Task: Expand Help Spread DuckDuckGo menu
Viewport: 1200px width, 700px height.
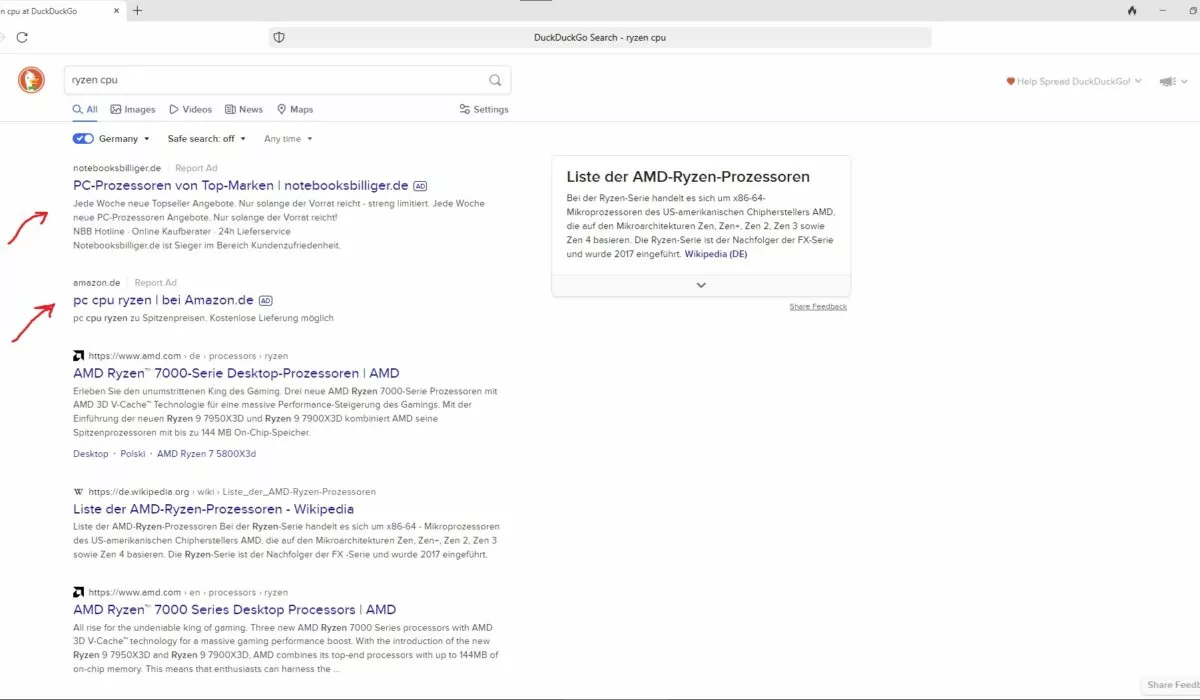Action: (1074, 81)
